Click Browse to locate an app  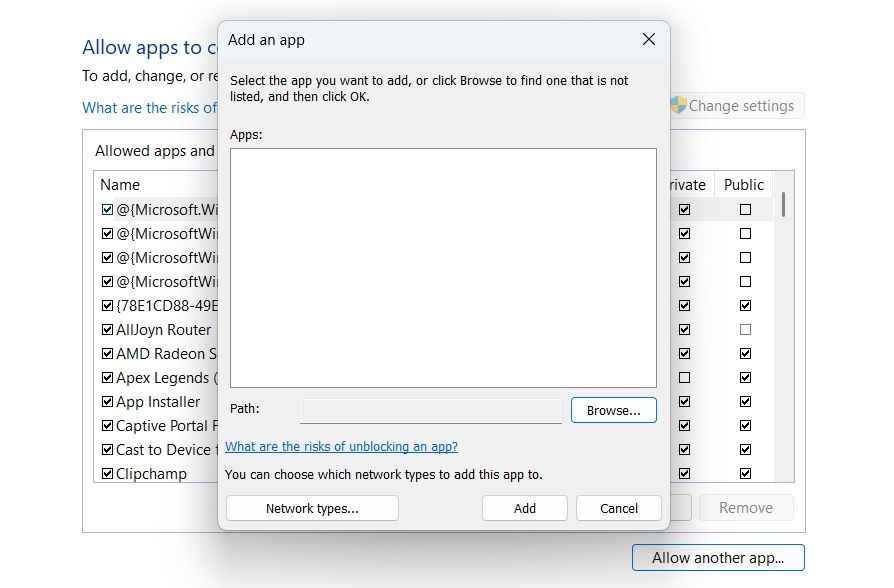point(613,410)
